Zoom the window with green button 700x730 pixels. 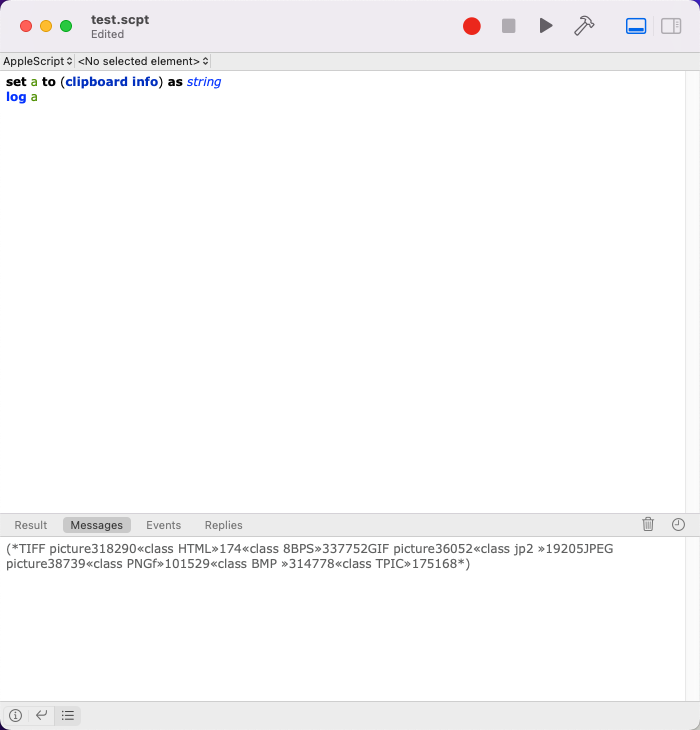(66, 26)
